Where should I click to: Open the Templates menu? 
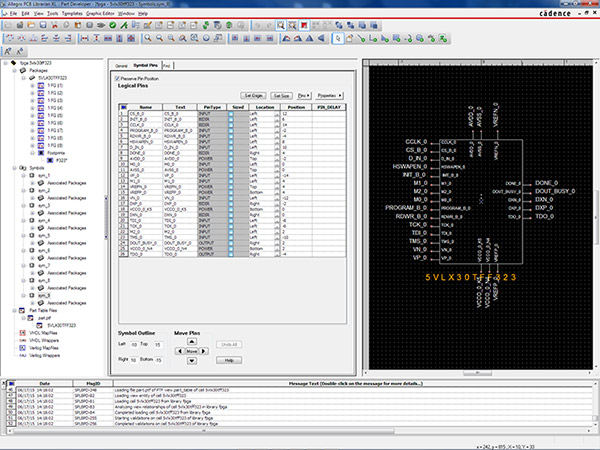coord(72,13)
